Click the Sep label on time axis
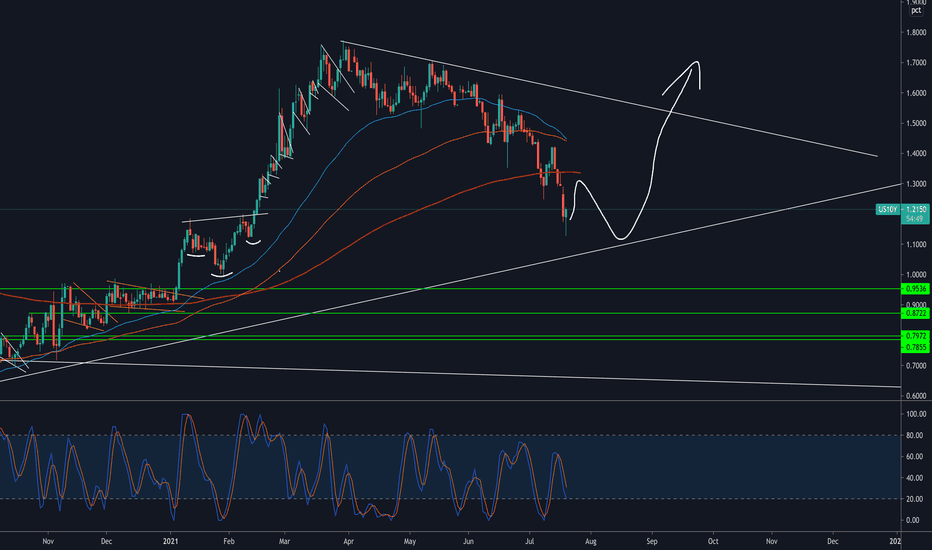 click(x=652, y=542)
